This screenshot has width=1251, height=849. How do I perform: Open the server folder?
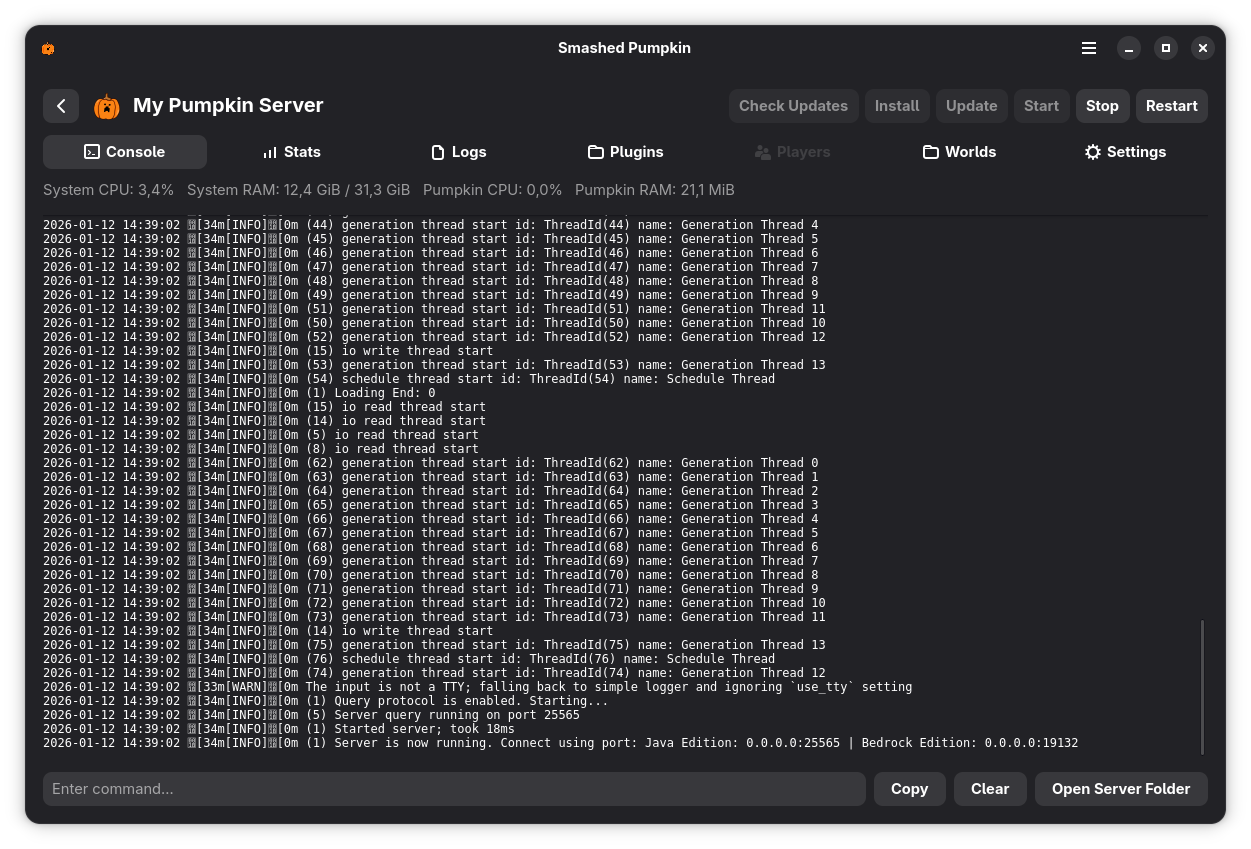pyautogui.click(x=1121, y=789)
